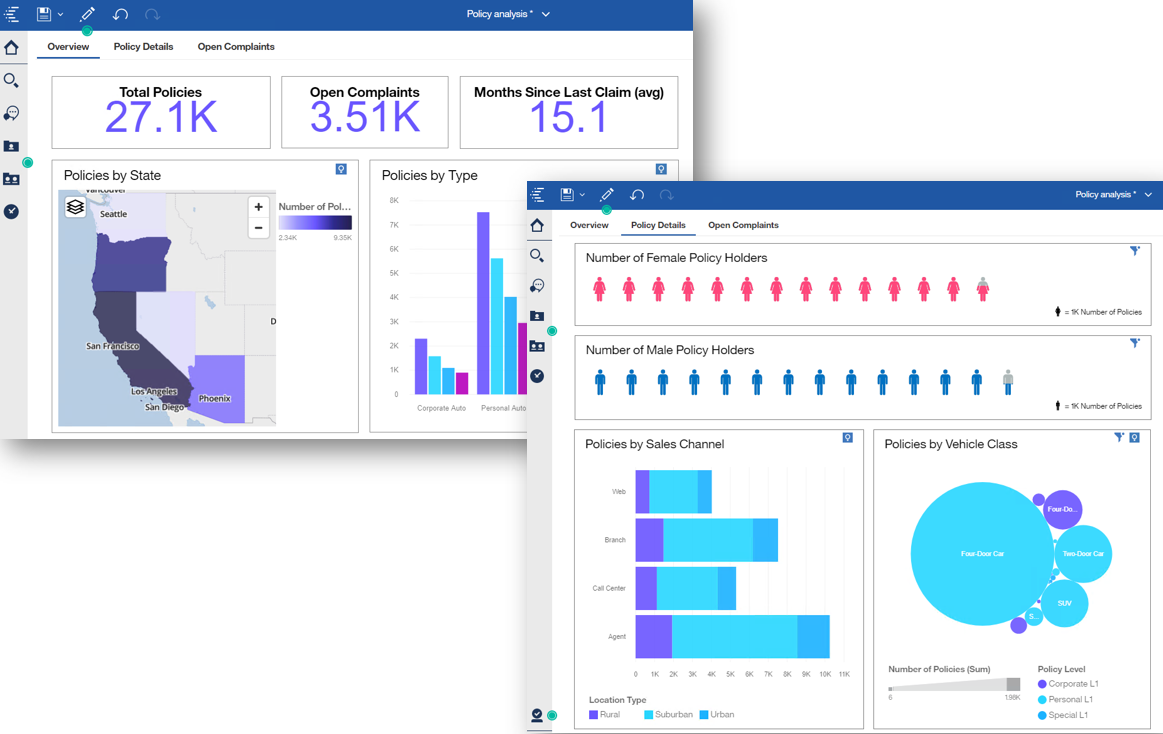Select the Policy Details tab in the back window
The image size is (1163, 734).
143,47
